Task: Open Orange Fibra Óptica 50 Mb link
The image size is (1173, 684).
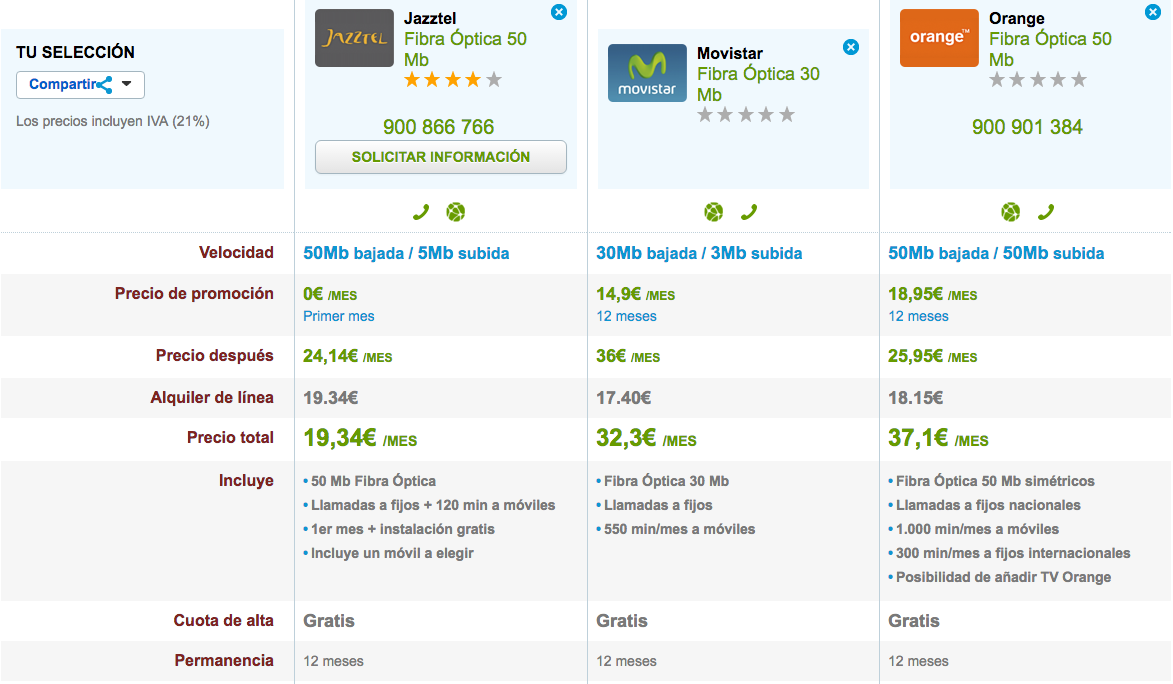Action: 1050,49
